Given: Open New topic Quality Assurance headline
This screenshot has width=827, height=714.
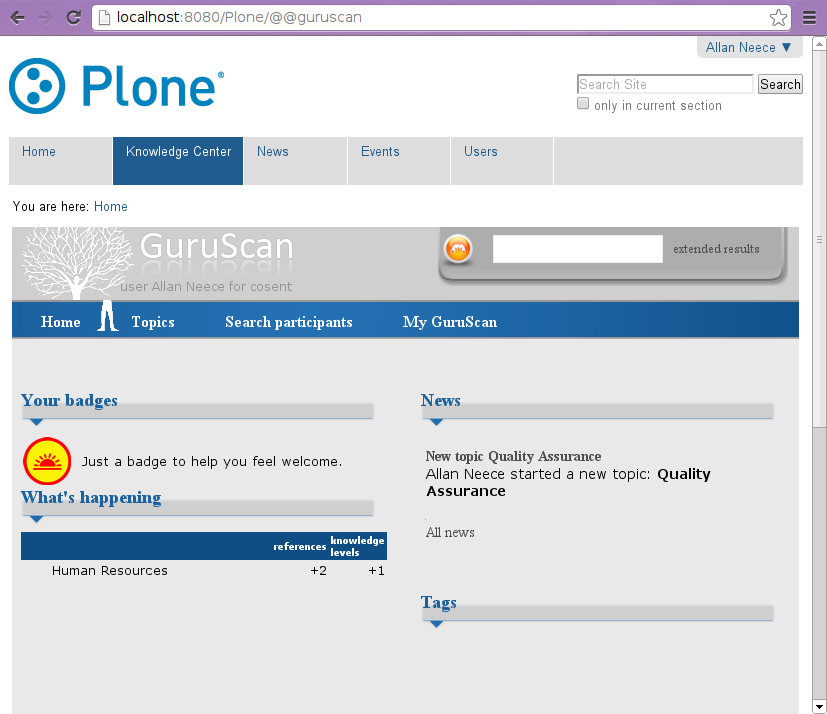Looking at the screenshot, I should [x=513, y=456].
